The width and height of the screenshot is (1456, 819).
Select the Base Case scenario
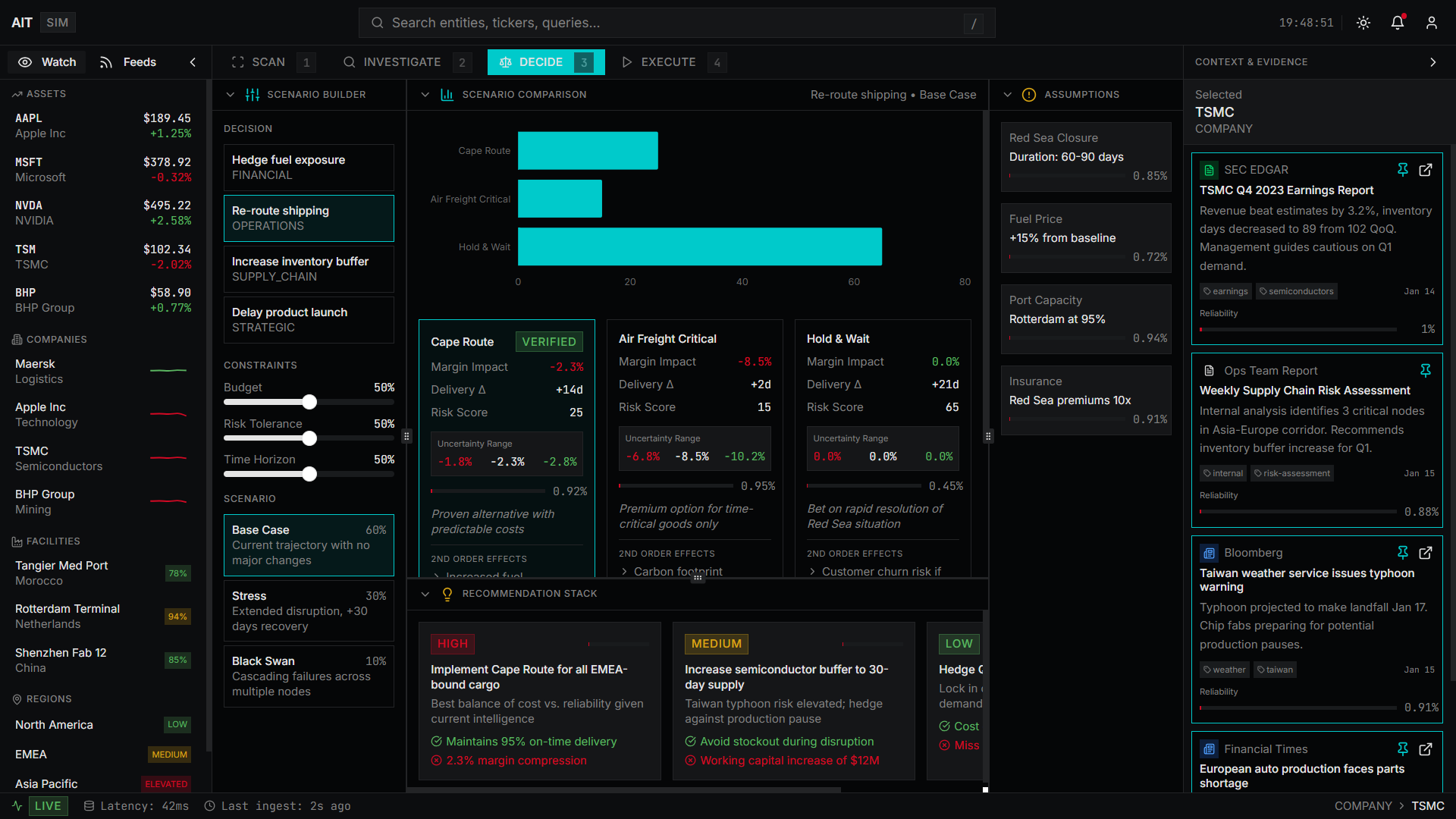coord(309,545)
